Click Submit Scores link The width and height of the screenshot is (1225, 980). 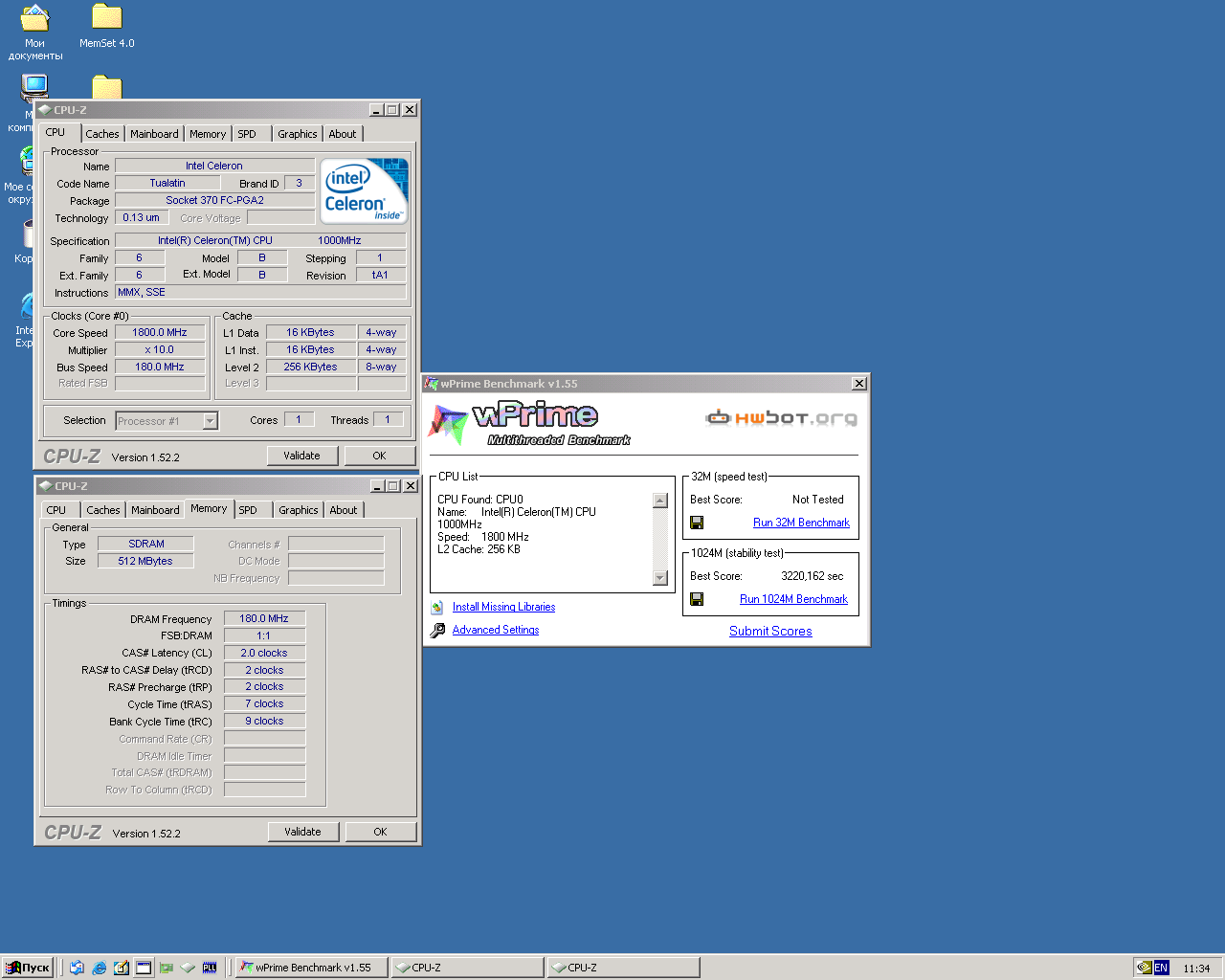[770, 631]
